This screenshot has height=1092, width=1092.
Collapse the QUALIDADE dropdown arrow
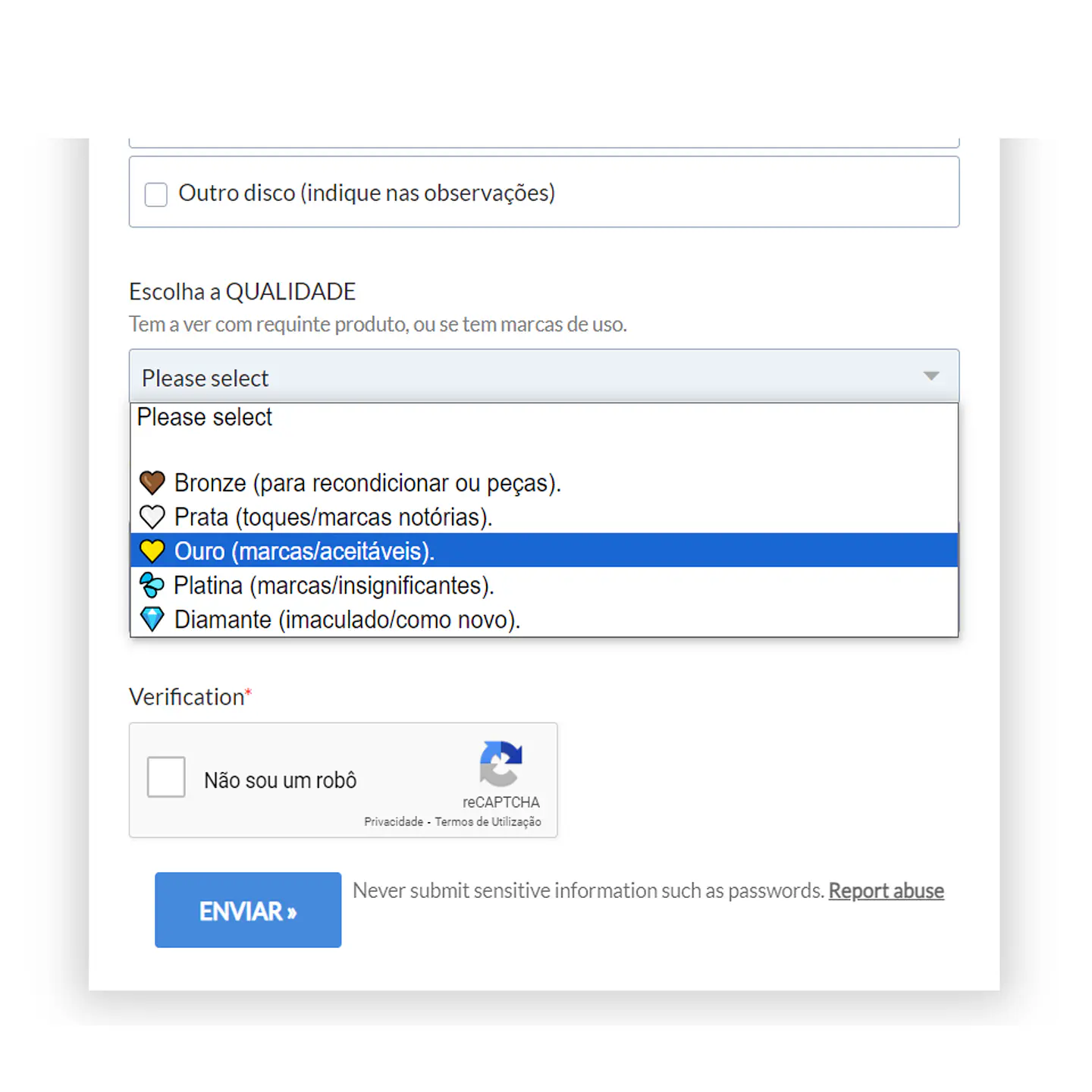(931, 376)
